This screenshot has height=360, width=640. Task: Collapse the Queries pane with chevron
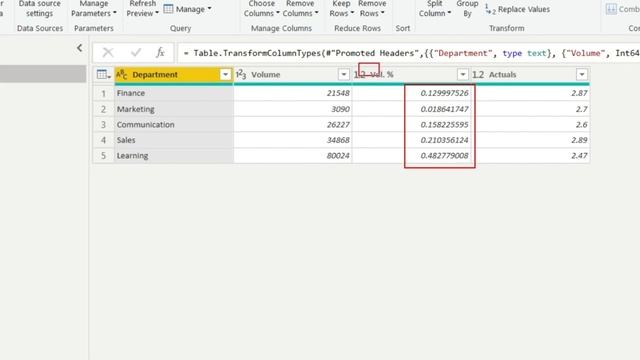point(80,48)
